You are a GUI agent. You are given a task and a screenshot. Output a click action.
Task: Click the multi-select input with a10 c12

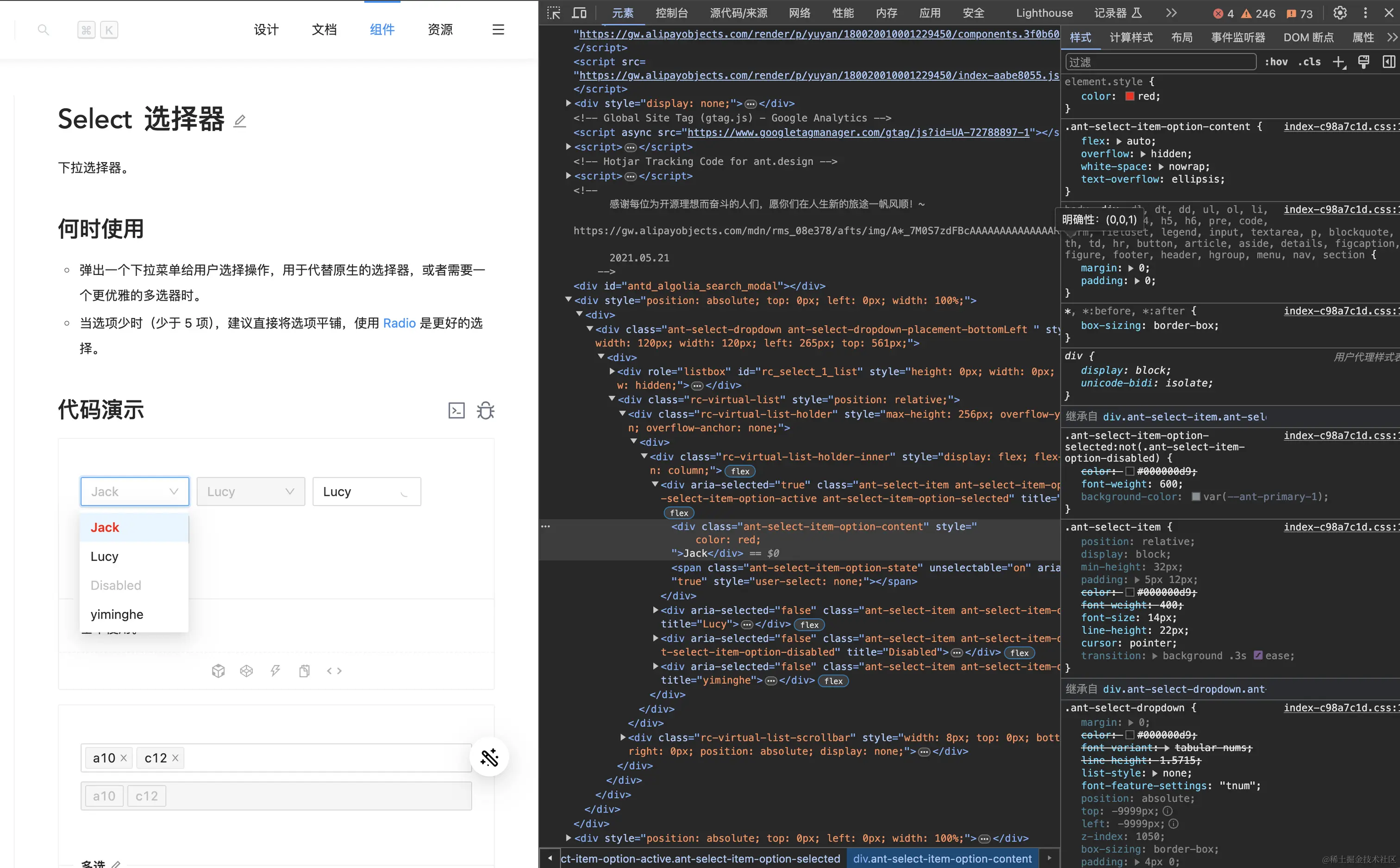276,758
